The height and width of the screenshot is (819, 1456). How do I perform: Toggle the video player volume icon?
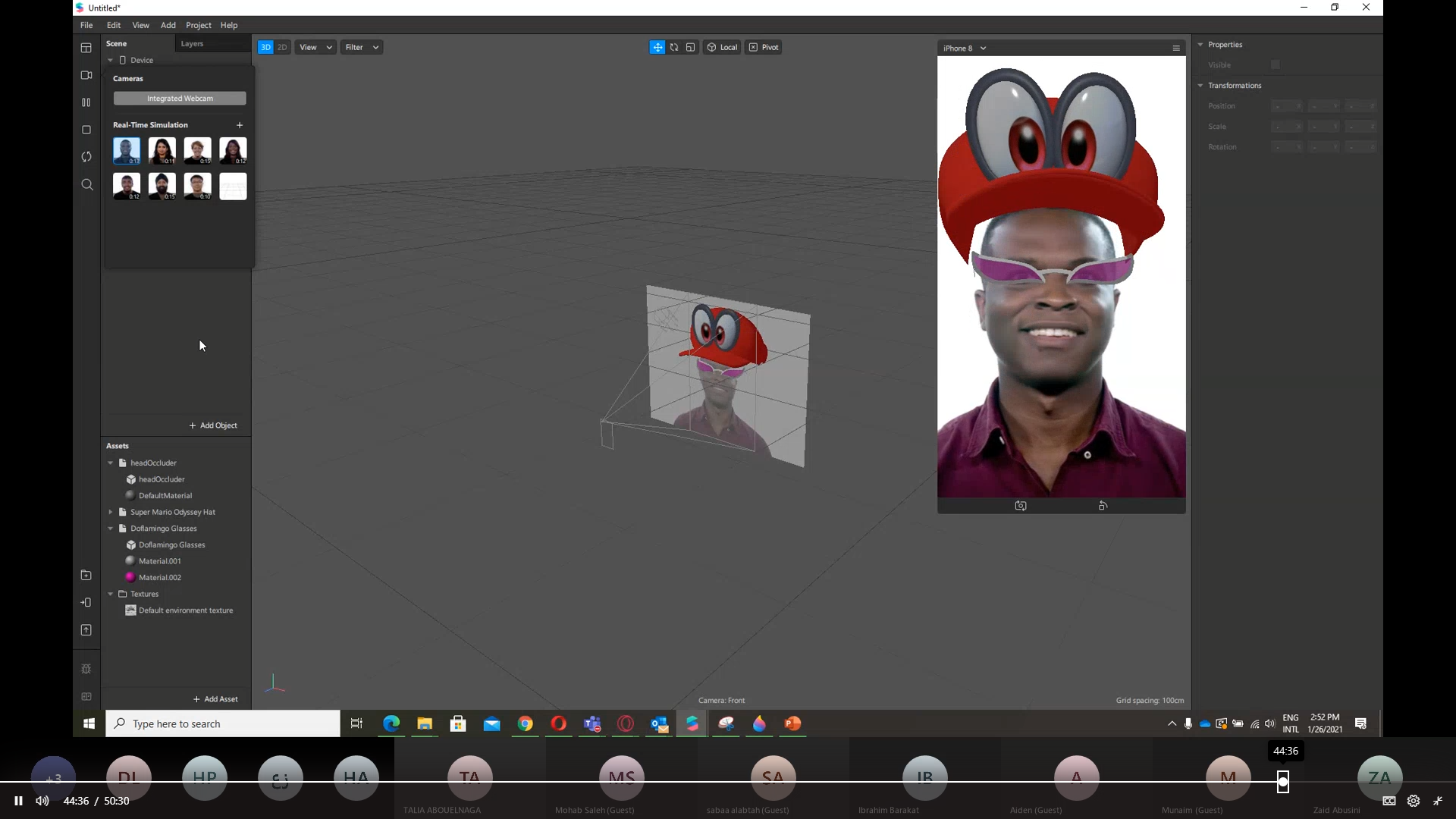click(x=42, y=801)
